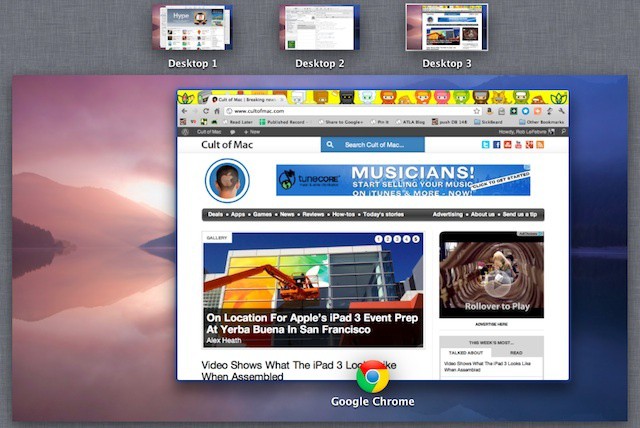Open the Other Bookmarks folder
This screenshot has width=640, height=428.
[543, 121]
